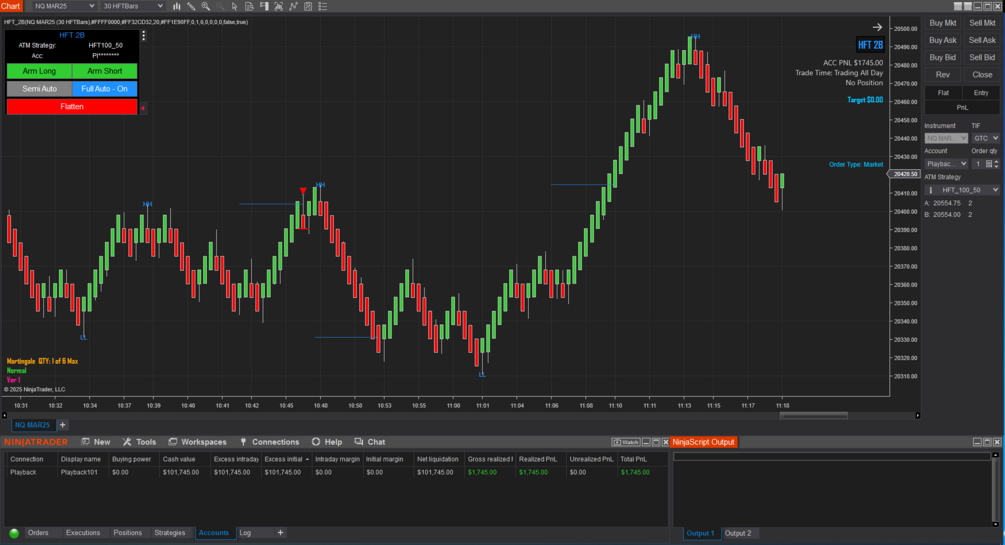Select the cursor pointer tool icon

[x=235, y=6]
